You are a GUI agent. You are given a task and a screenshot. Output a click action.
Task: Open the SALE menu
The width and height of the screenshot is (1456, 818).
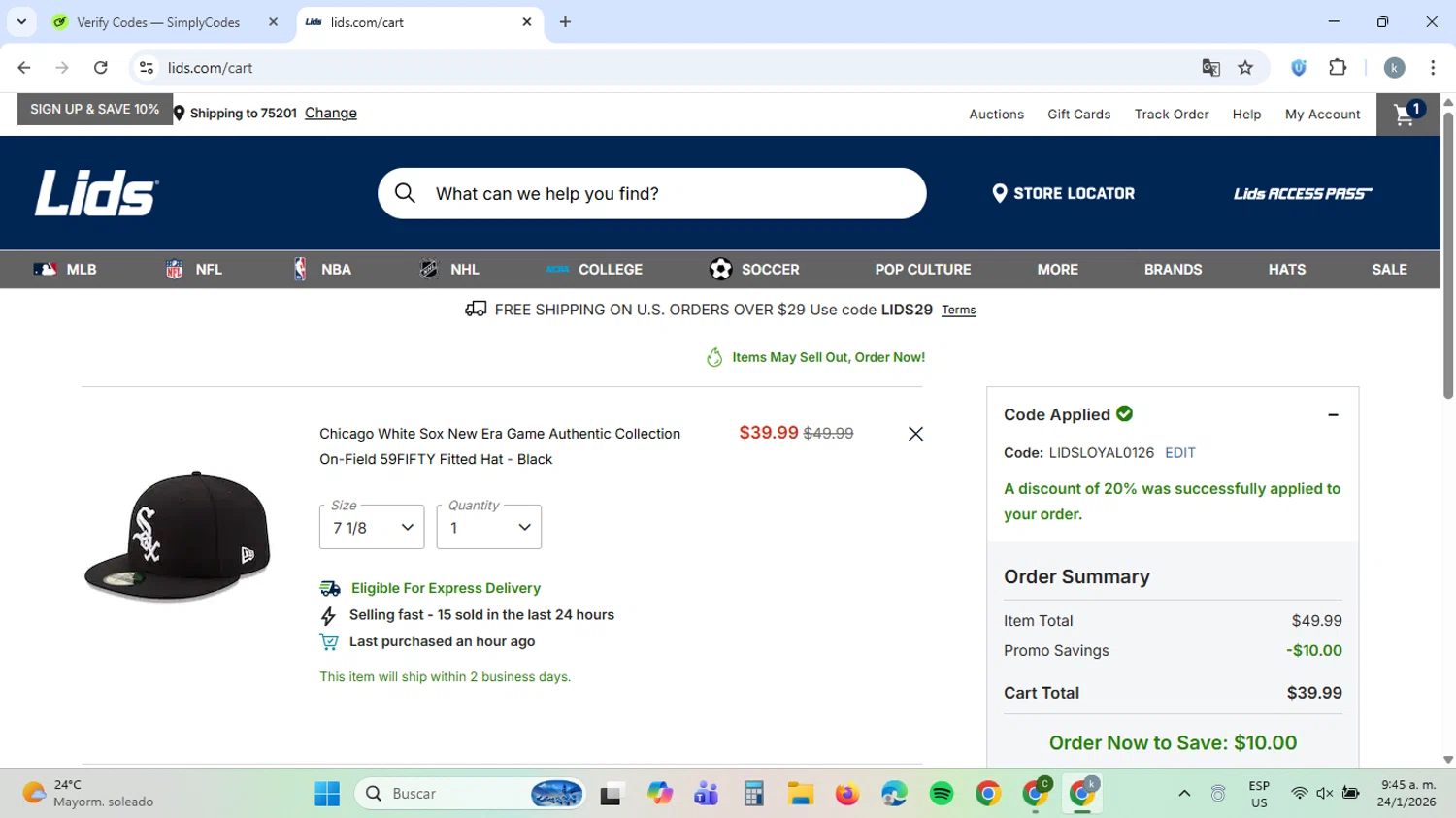point(1389,270)
